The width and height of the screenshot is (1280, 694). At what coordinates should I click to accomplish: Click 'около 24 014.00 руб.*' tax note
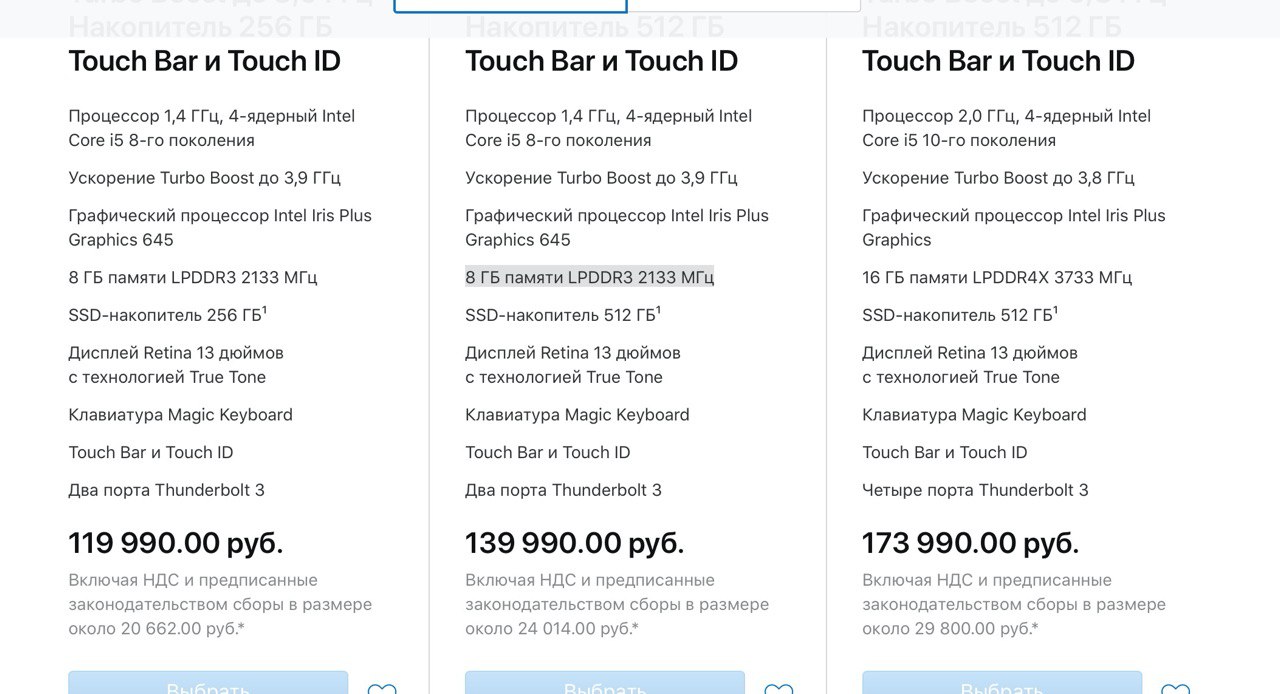tap(552, 628)
